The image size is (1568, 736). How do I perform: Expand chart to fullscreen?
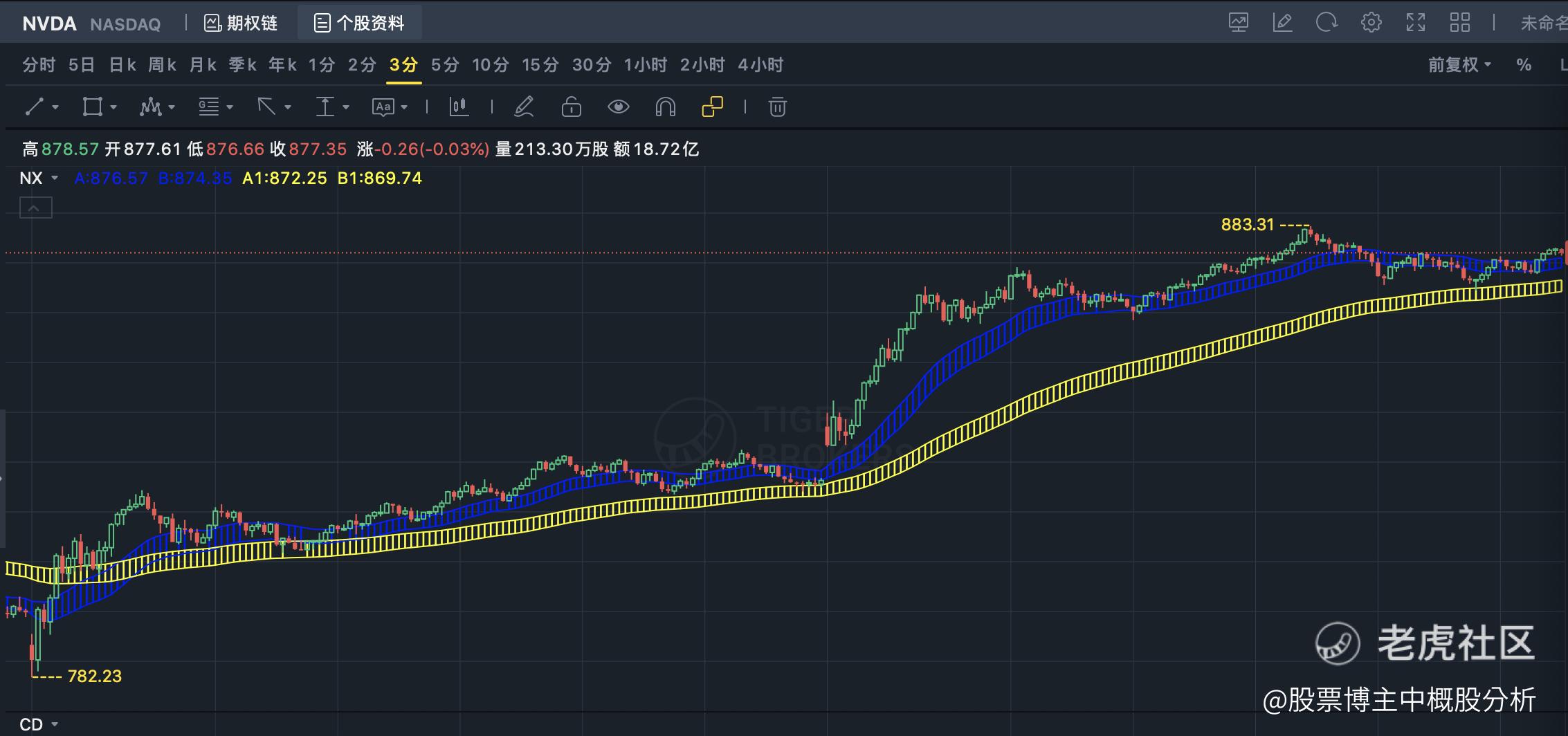(1416, 23)
